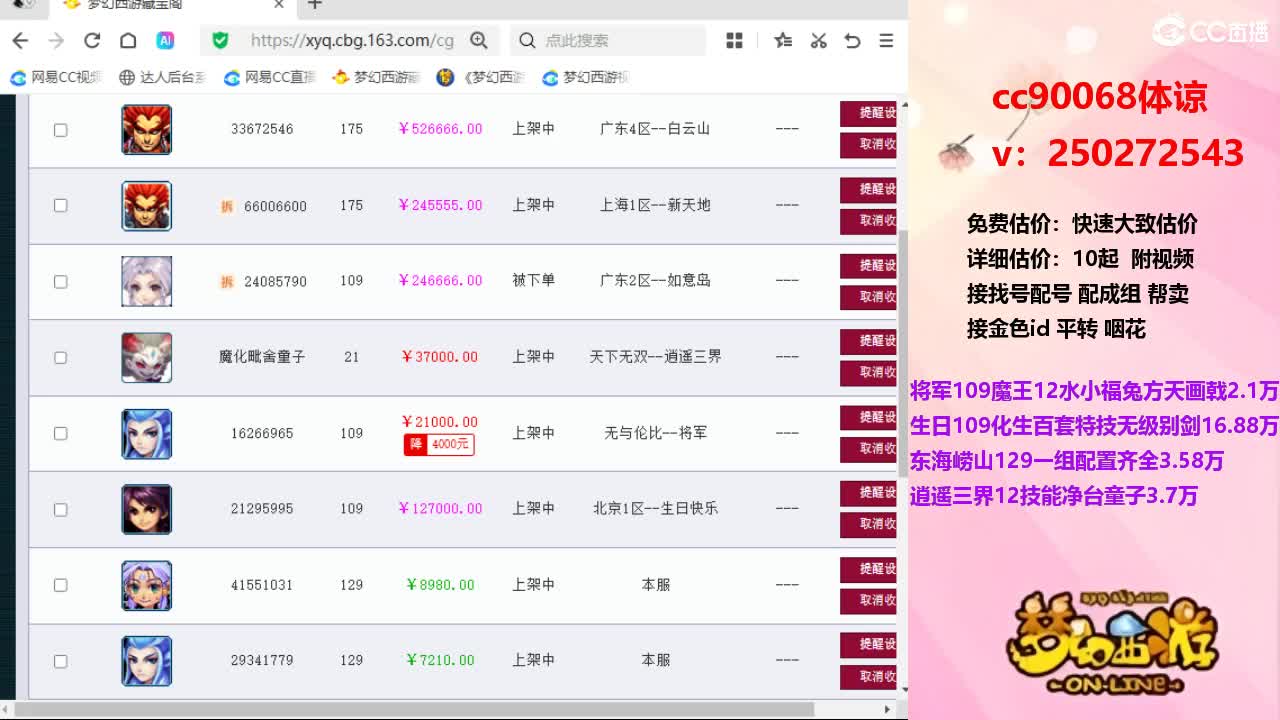Tick the checkbox for role 33672546
The image size is (1280, 720).
(60, 130)
